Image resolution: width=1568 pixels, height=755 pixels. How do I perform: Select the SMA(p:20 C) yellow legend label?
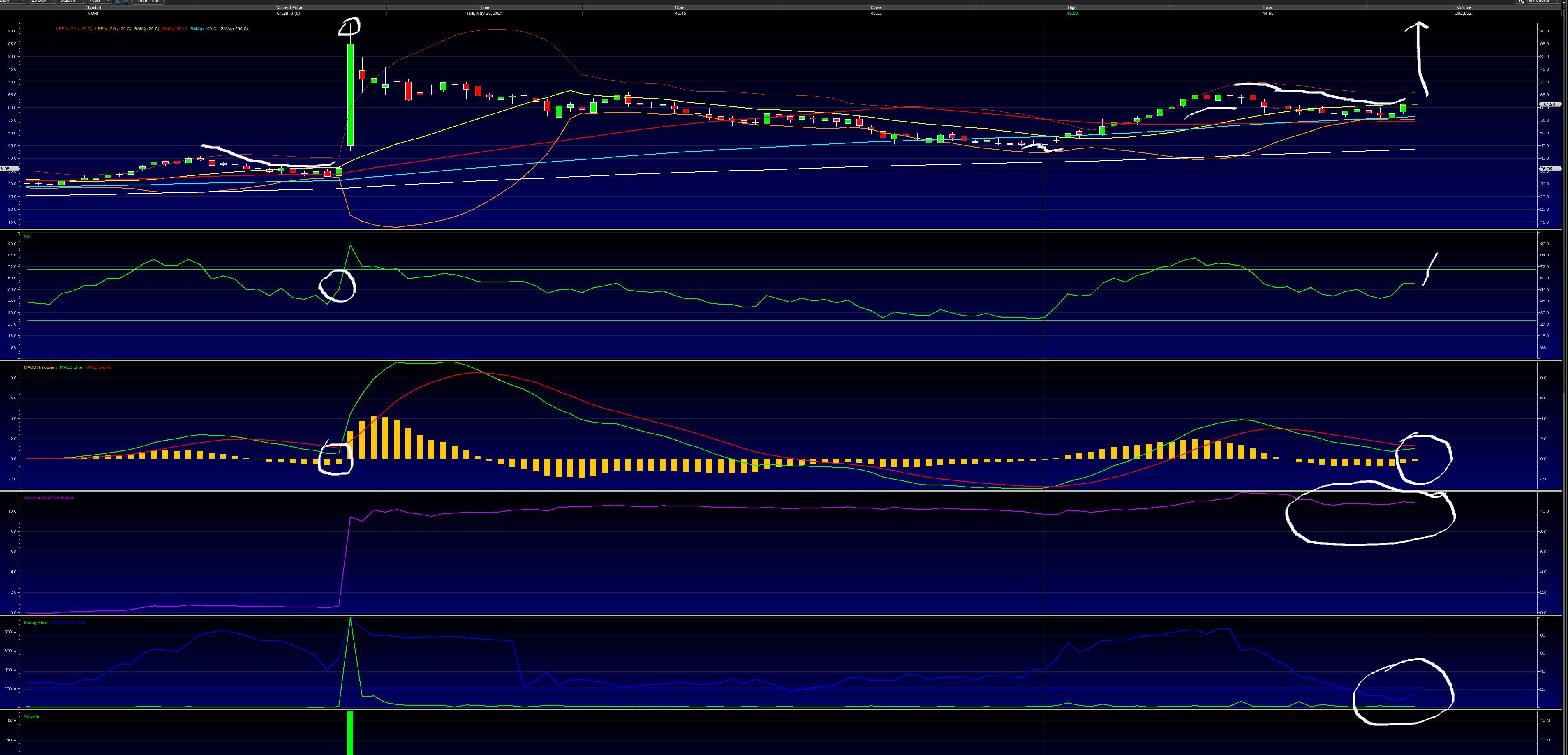click(x=147, y=29)
